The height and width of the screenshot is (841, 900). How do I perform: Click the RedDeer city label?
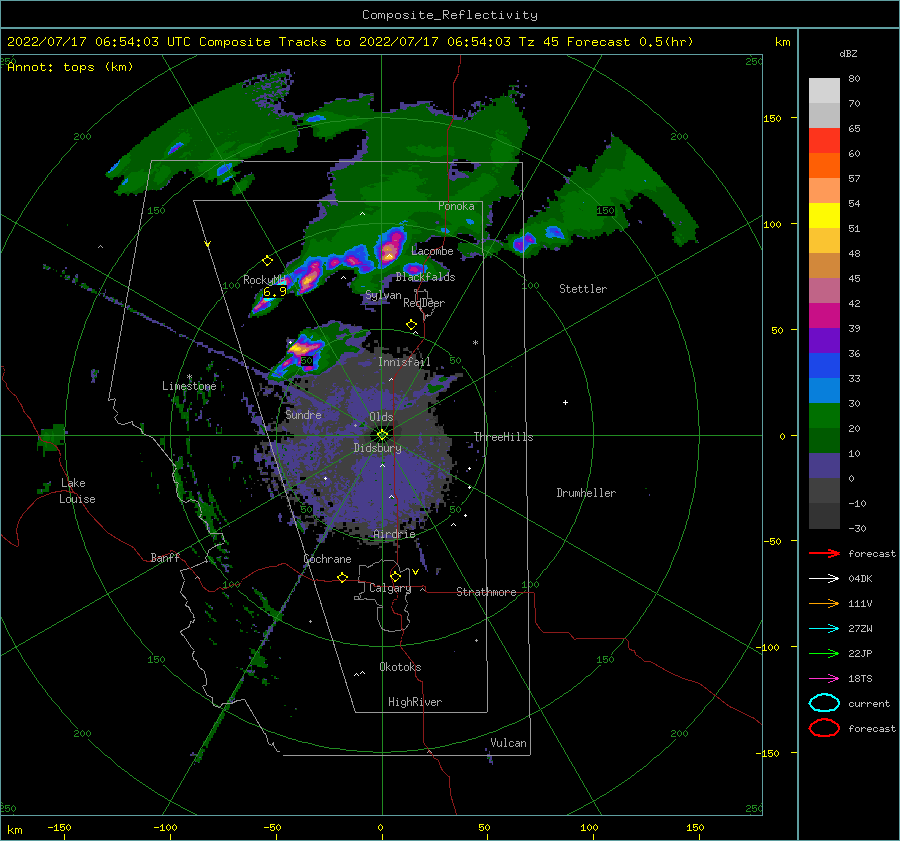424,303
